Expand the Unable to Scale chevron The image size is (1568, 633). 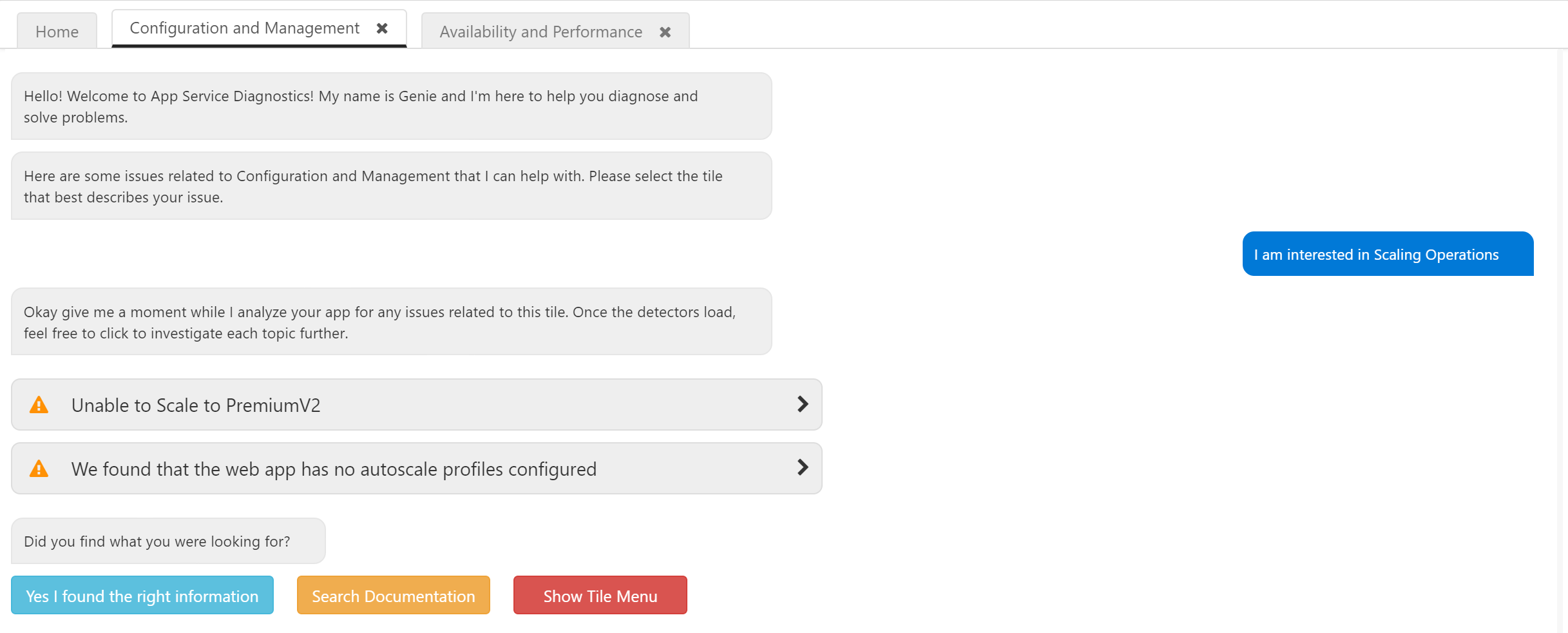pyautogui.click(x=802, y=404)
